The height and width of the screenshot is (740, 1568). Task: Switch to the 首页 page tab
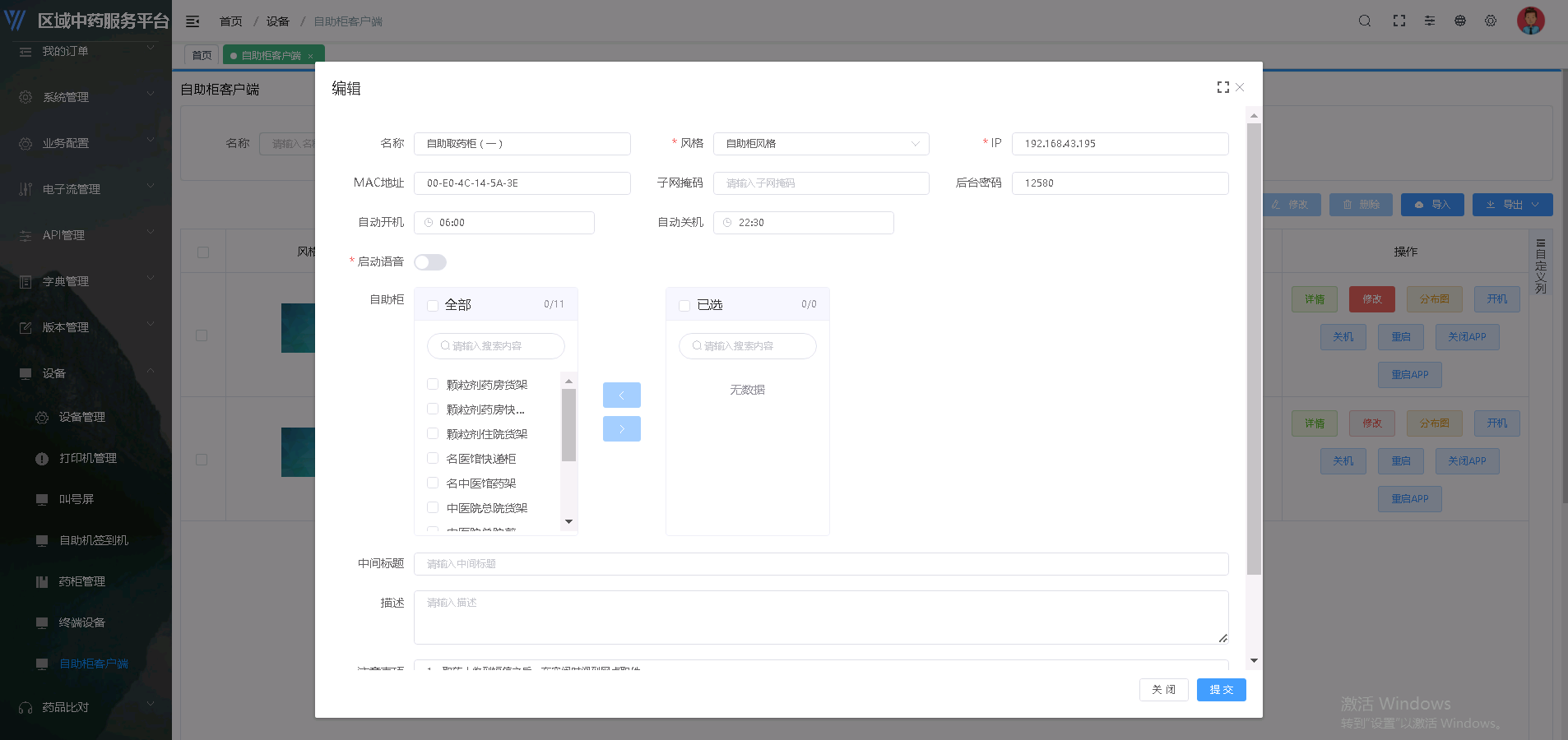(202, 56)
